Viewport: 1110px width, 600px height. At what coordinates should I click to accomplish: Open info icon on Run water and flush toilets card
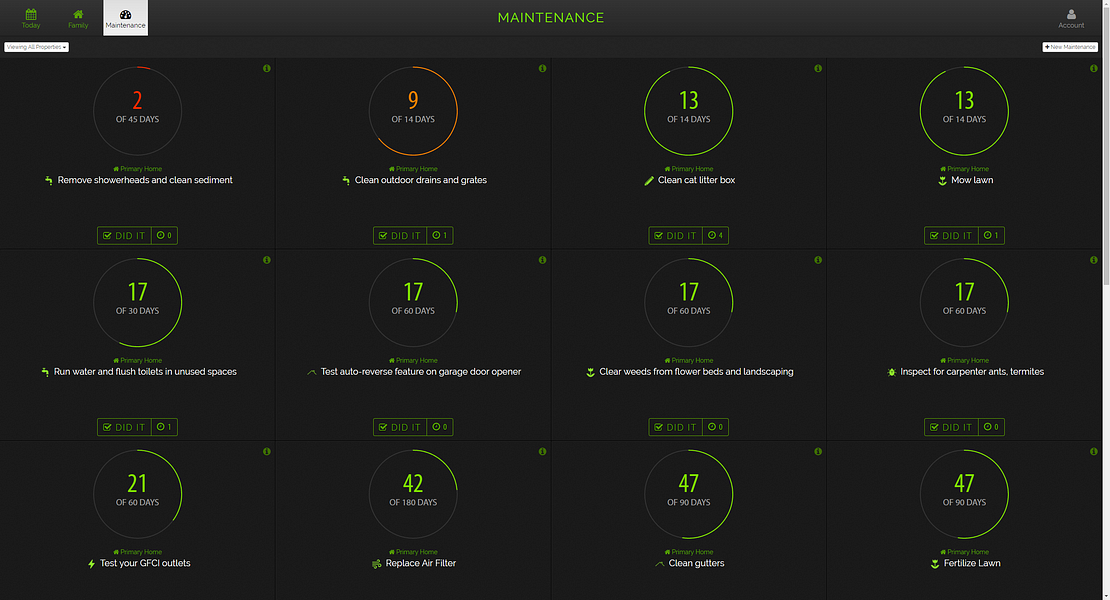[267, 260]
